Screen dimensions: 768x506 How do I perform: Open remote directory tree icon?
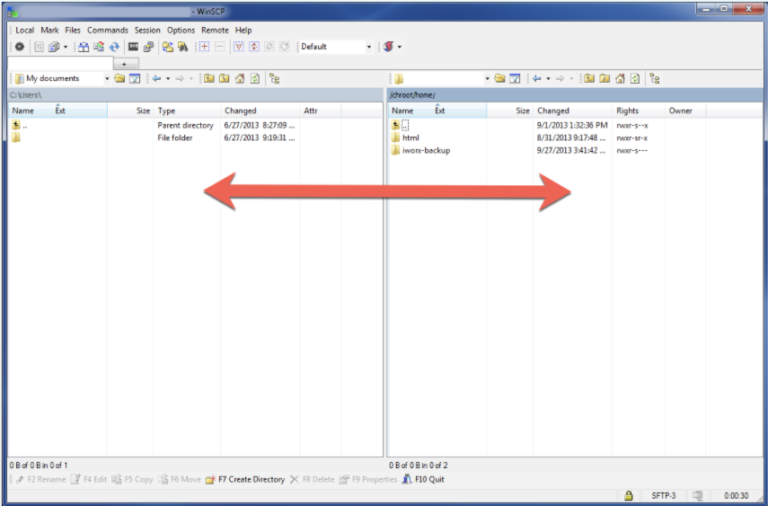tap(654, 78)
